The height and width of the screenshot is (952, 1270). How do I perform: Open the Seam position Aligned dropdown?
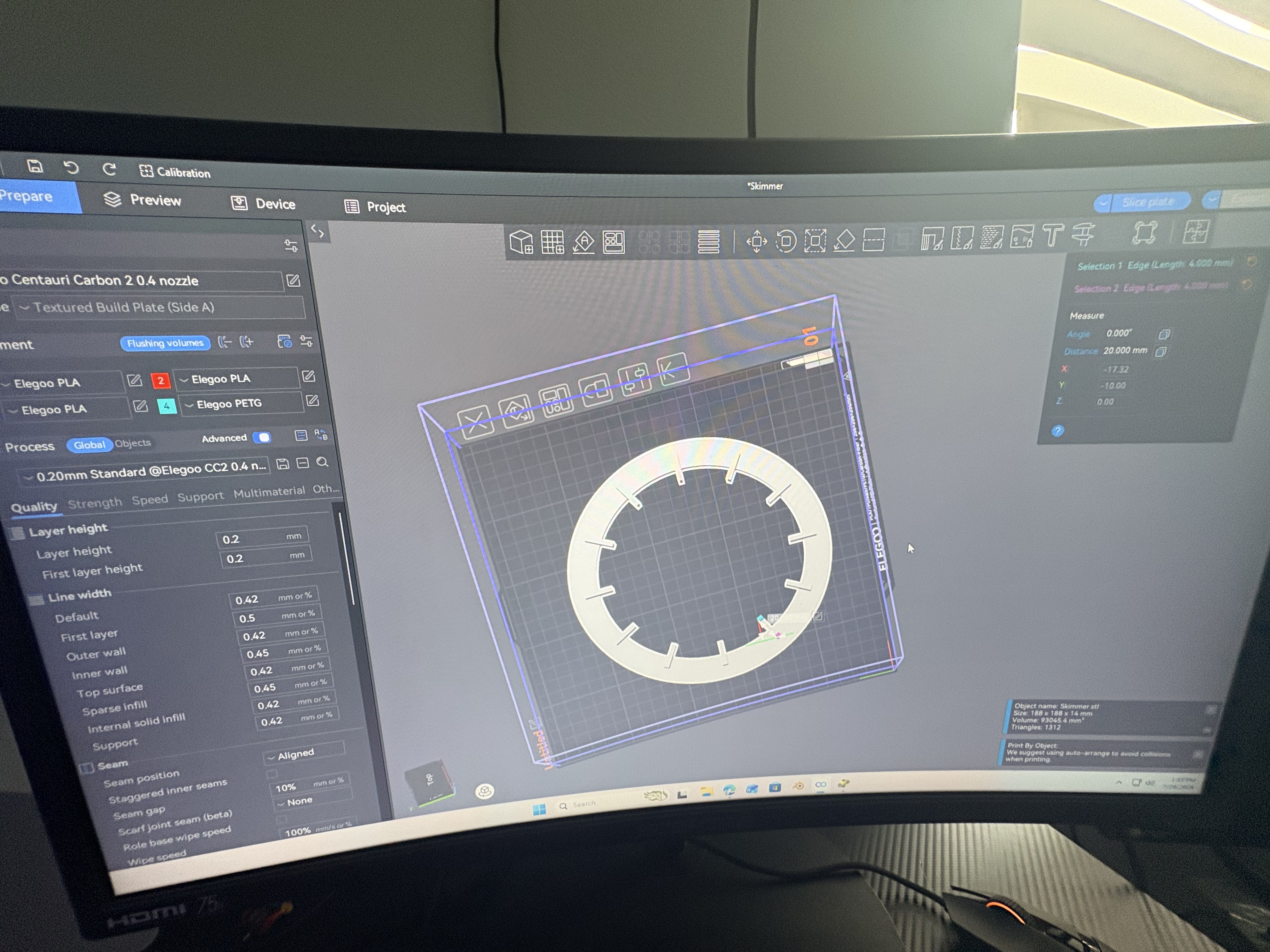click(x=304, y=753)
